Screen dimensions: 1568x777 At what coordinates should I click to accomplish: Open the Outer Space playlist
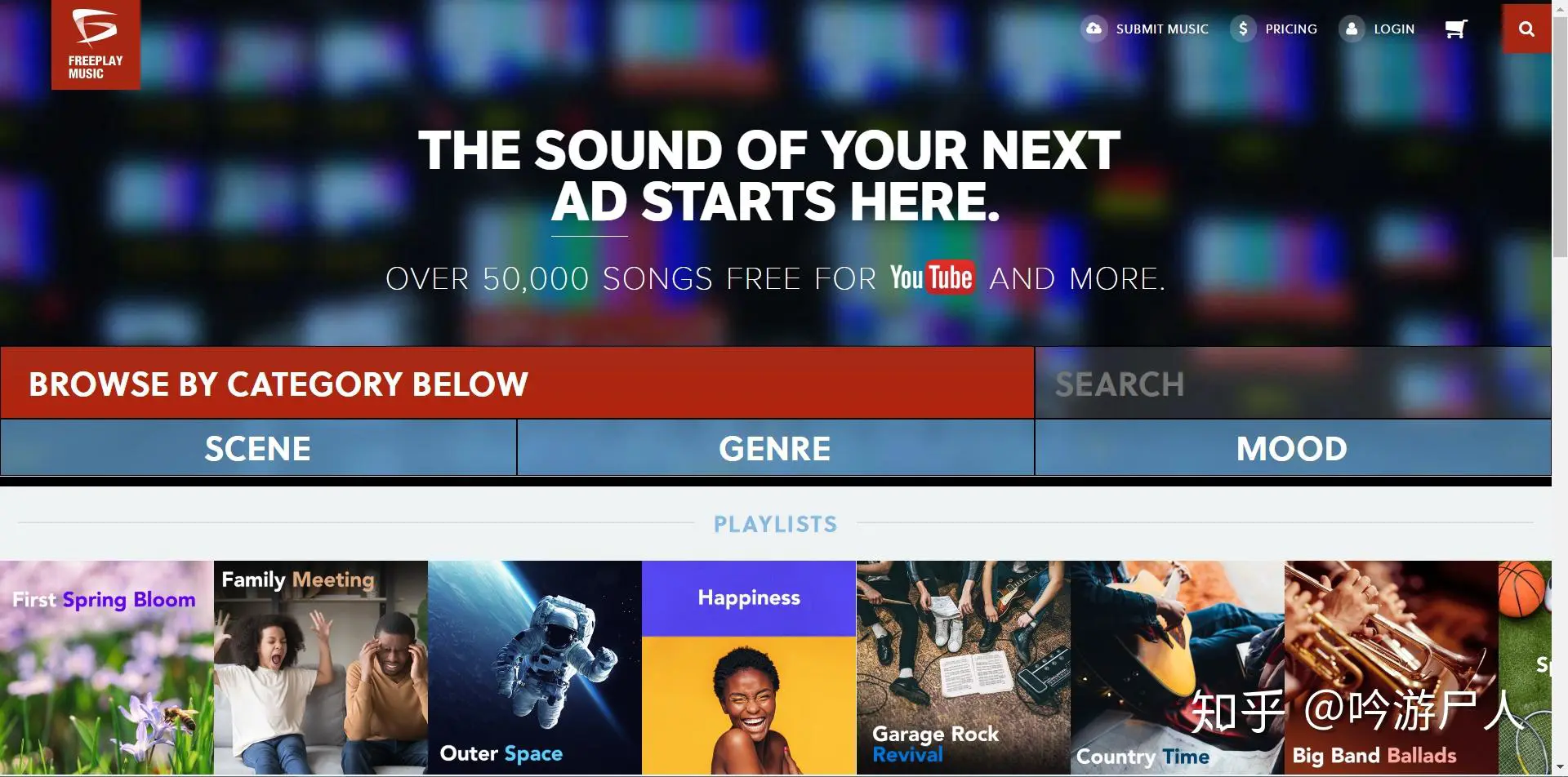(535, 668)
